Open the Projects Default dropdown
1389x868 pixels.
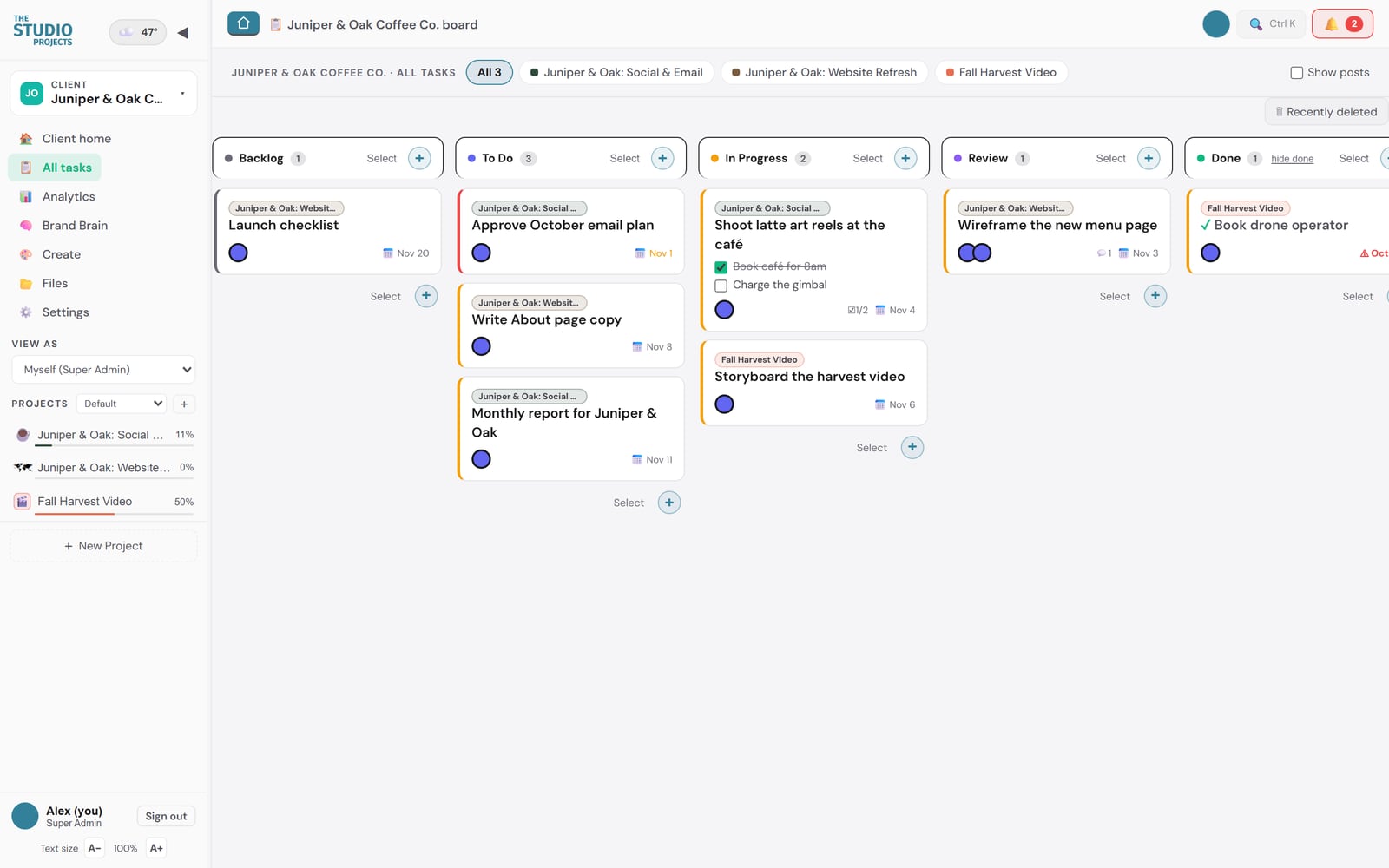tap(122, 404)
